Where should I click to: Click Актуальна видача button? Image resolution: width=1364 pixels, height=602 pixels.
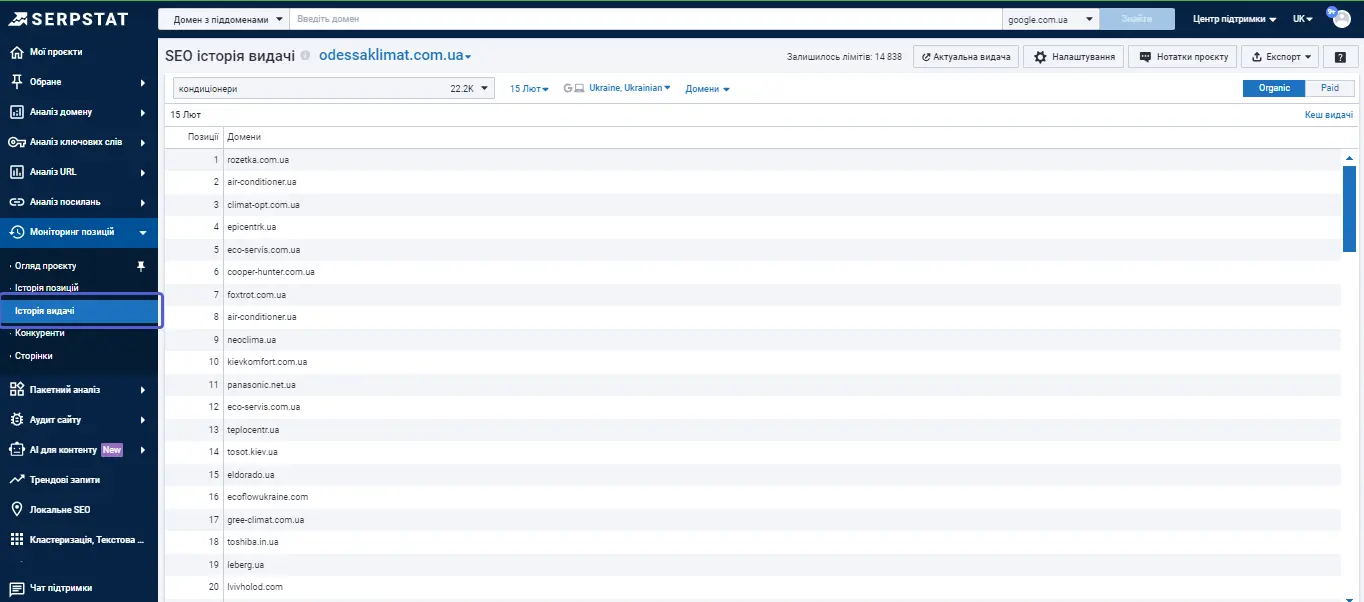[x=966, y=57]
